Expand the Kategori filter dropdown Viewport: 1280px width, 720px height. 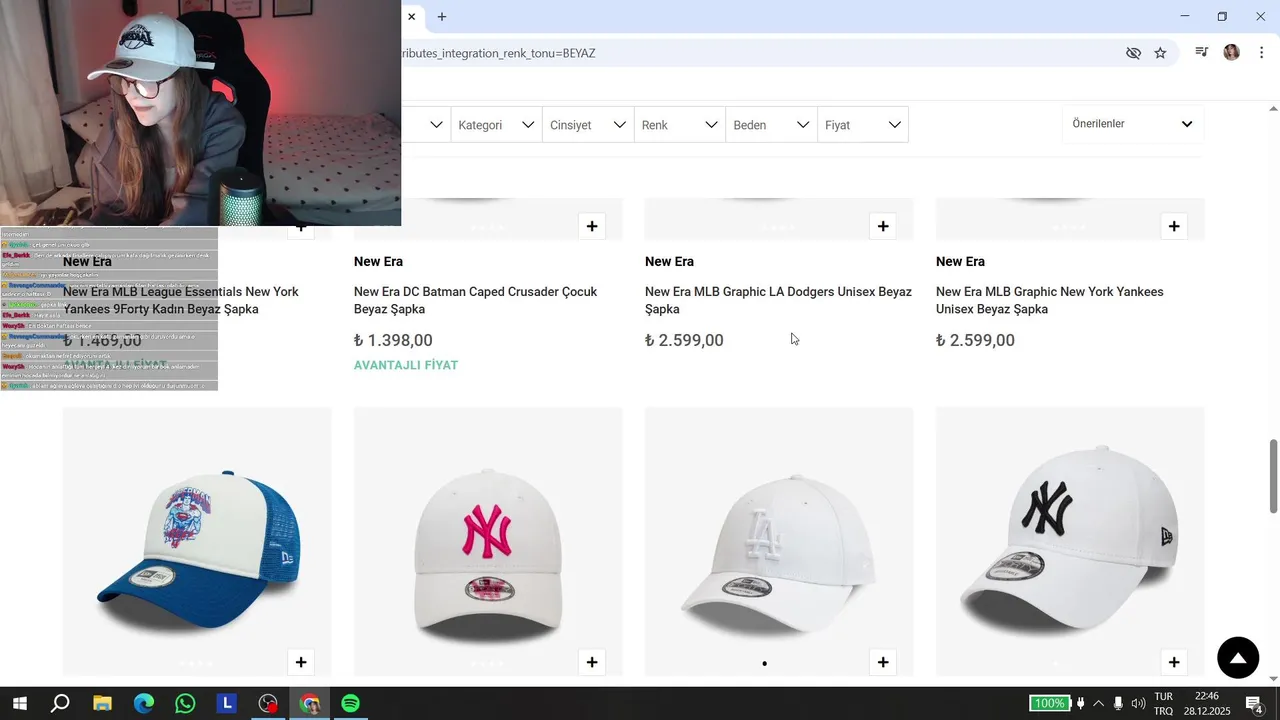[496, 125]
